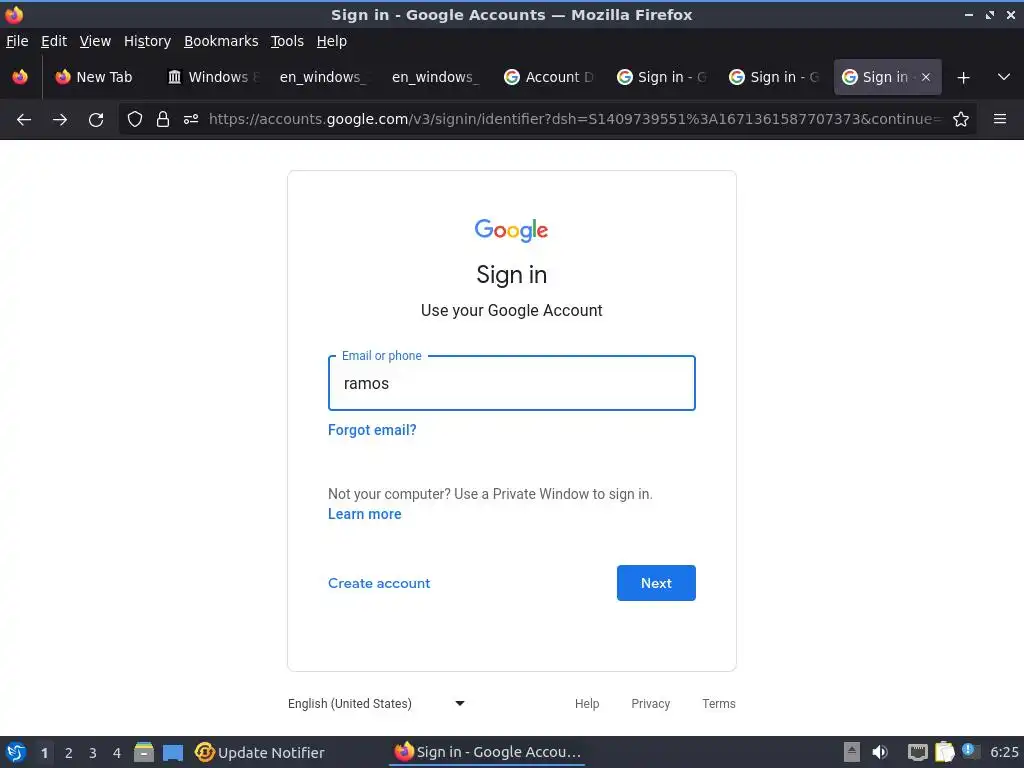
Task: Open the desktop start menu icon
Action: click(16, 752)
